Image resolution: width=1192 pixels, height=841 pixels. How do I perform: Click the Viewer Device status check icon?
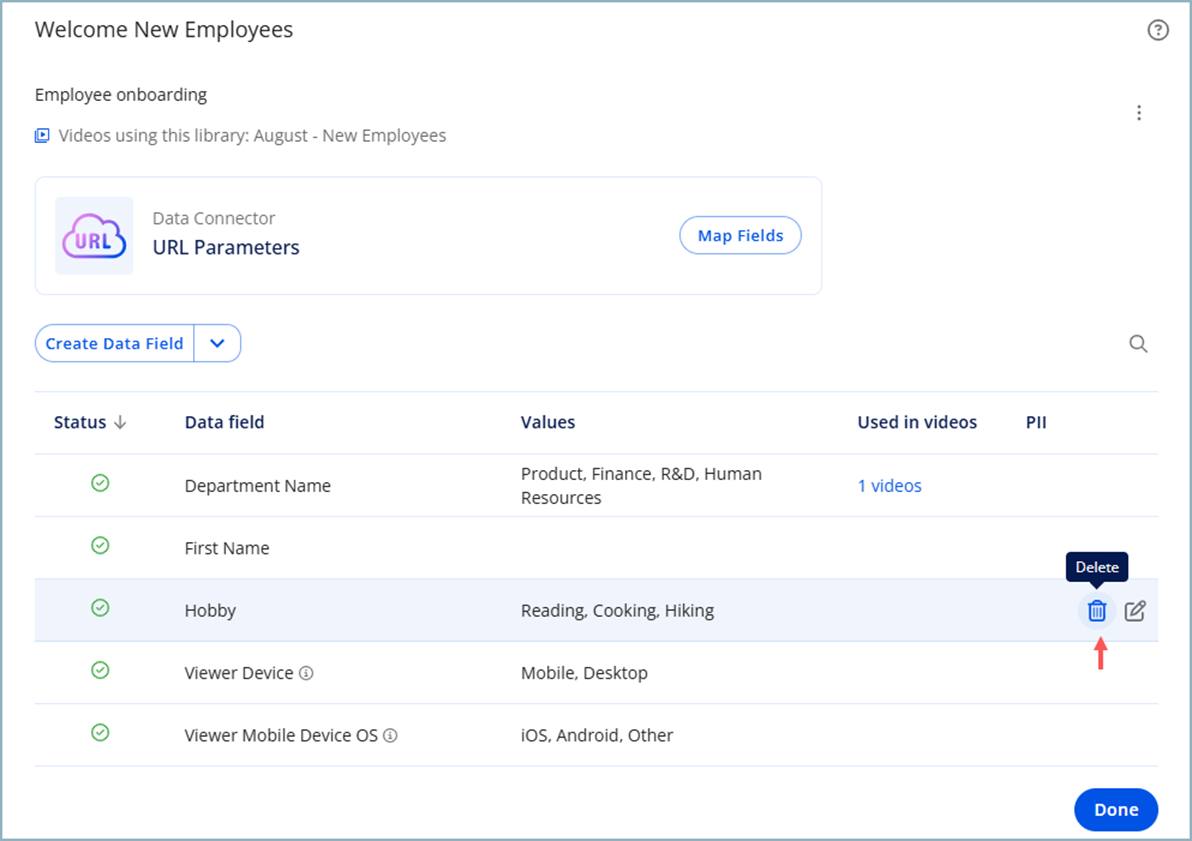tap(100, 670)
